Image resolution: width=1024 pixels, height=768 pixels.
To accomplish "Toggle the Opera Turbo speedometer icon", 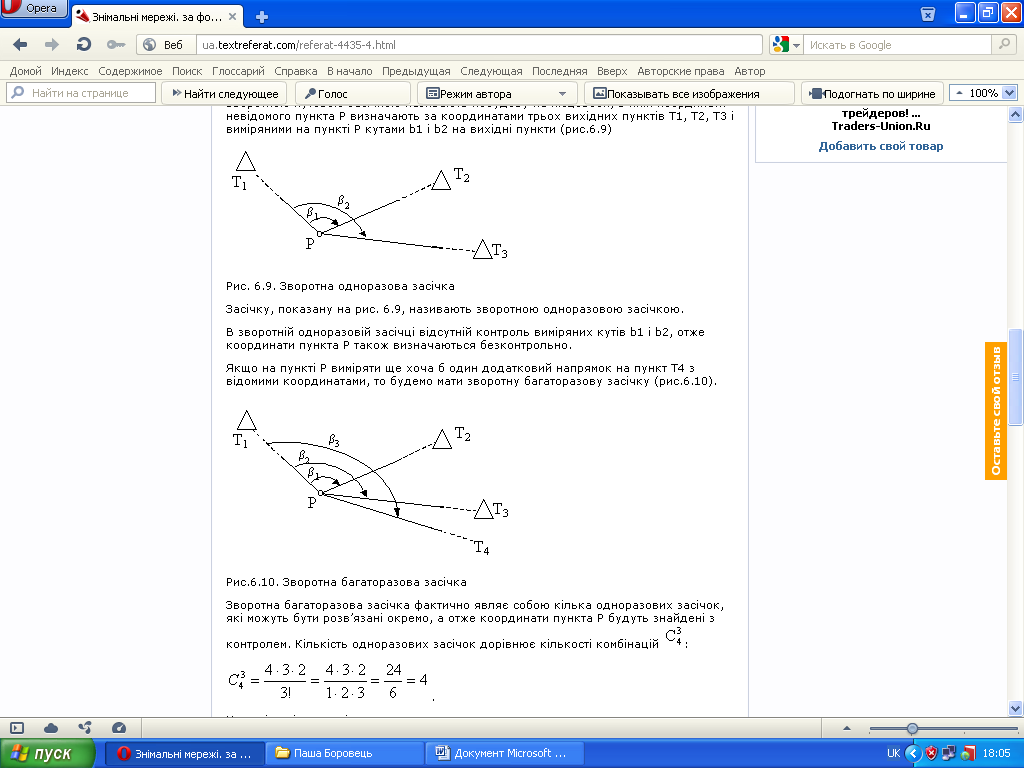I will click(118, 728).
